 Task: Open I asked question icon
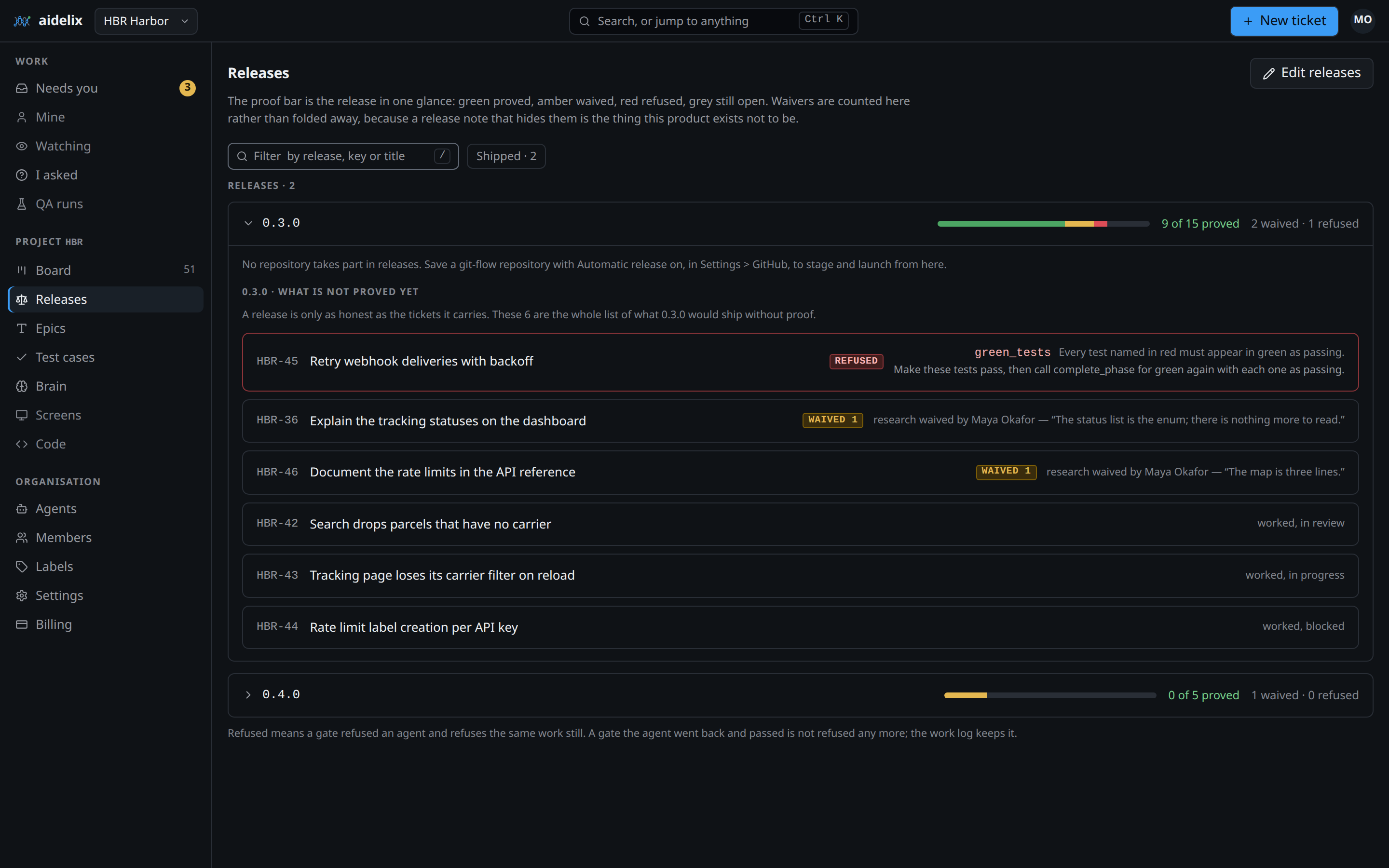pos(22,175)
